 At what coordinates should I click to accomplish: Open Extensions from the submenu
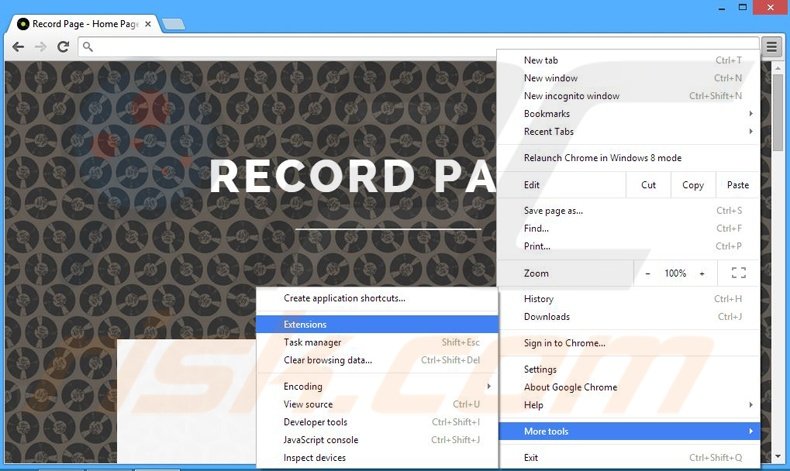click(377, 324)
